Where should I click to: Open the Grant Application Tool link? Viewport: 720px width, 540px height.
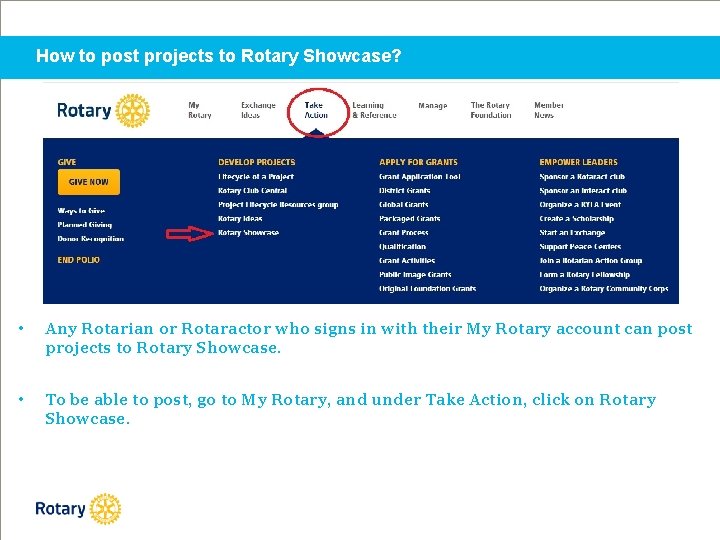[420, 177]
